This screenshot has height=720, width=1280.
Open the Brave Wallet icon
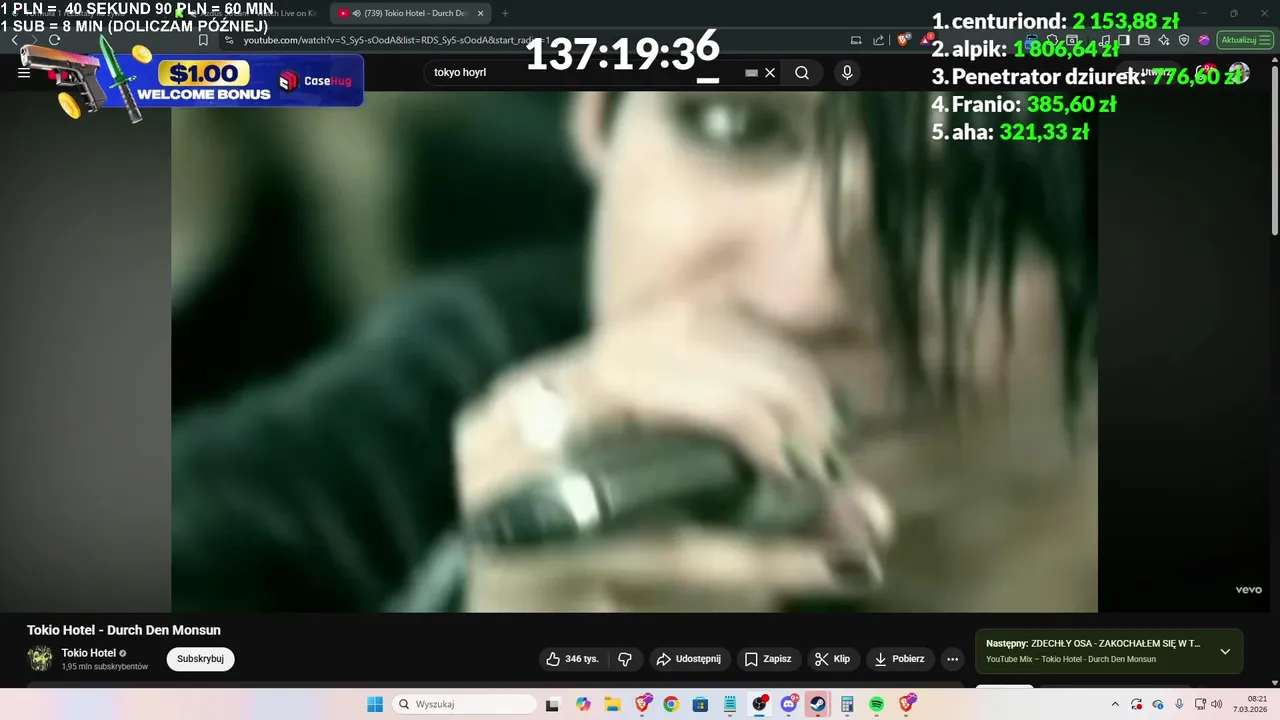click(x=1144, y=40)
